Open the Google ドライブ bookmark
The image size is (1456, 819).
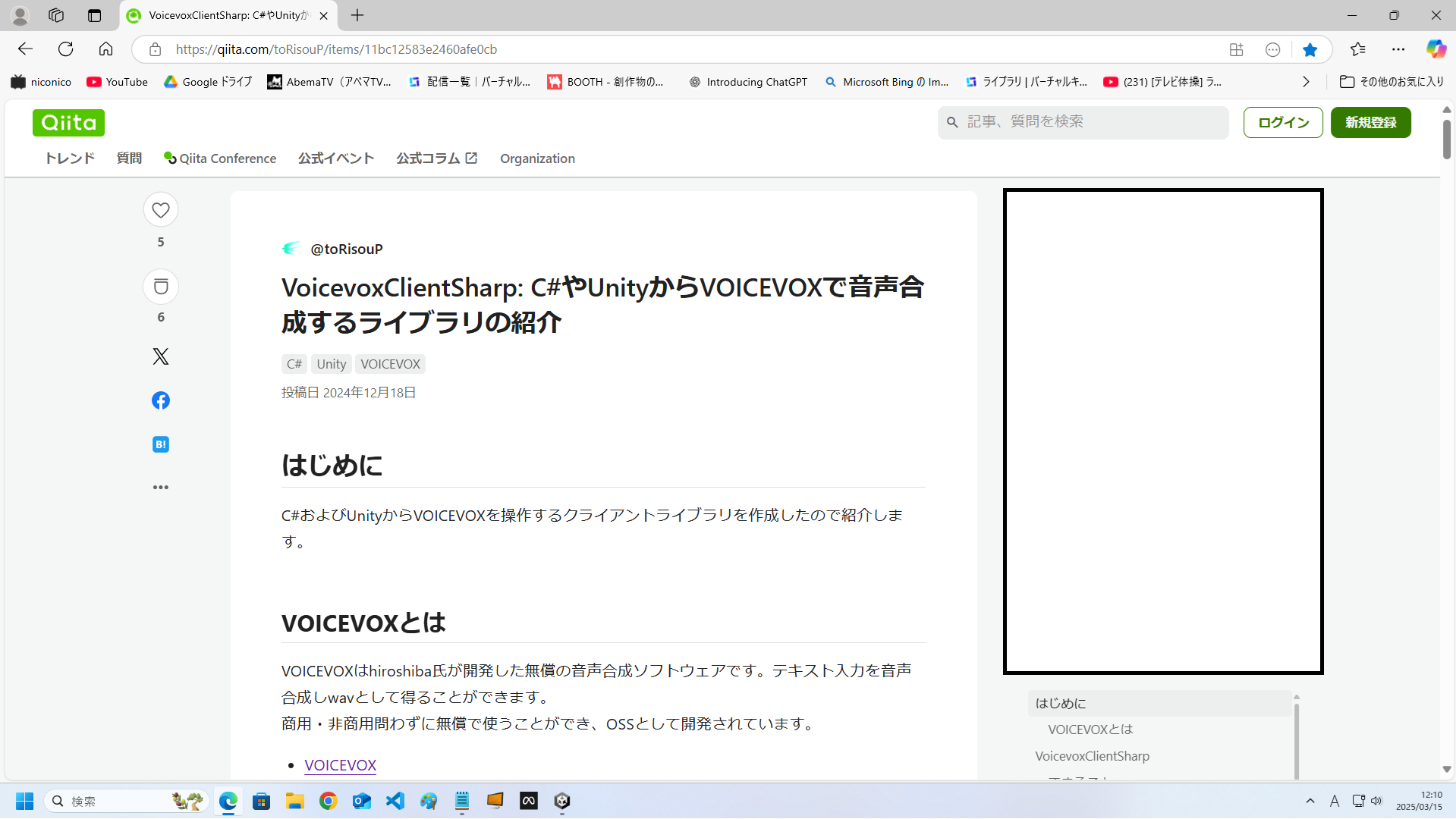coord(208,82)
